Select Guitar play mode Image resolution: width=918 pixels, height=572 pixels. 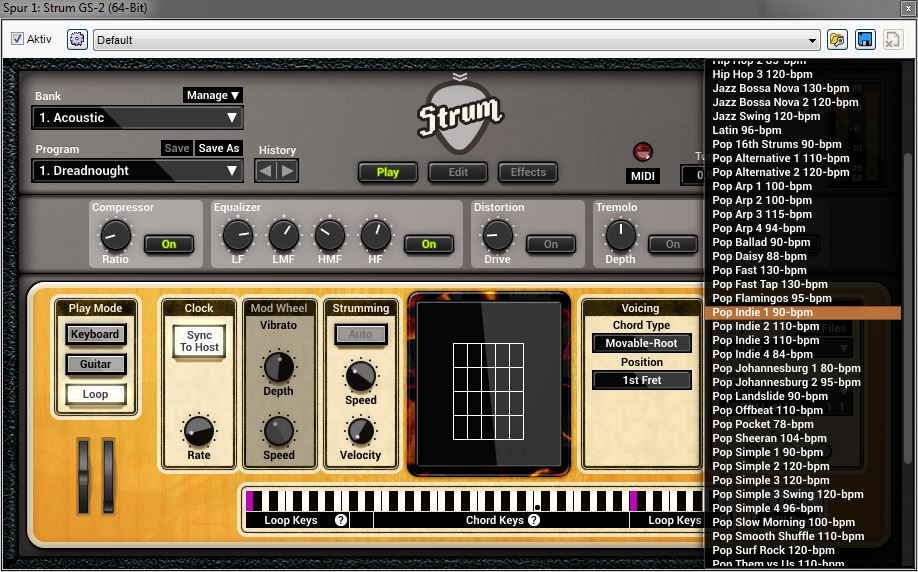(x=95, y=364)
